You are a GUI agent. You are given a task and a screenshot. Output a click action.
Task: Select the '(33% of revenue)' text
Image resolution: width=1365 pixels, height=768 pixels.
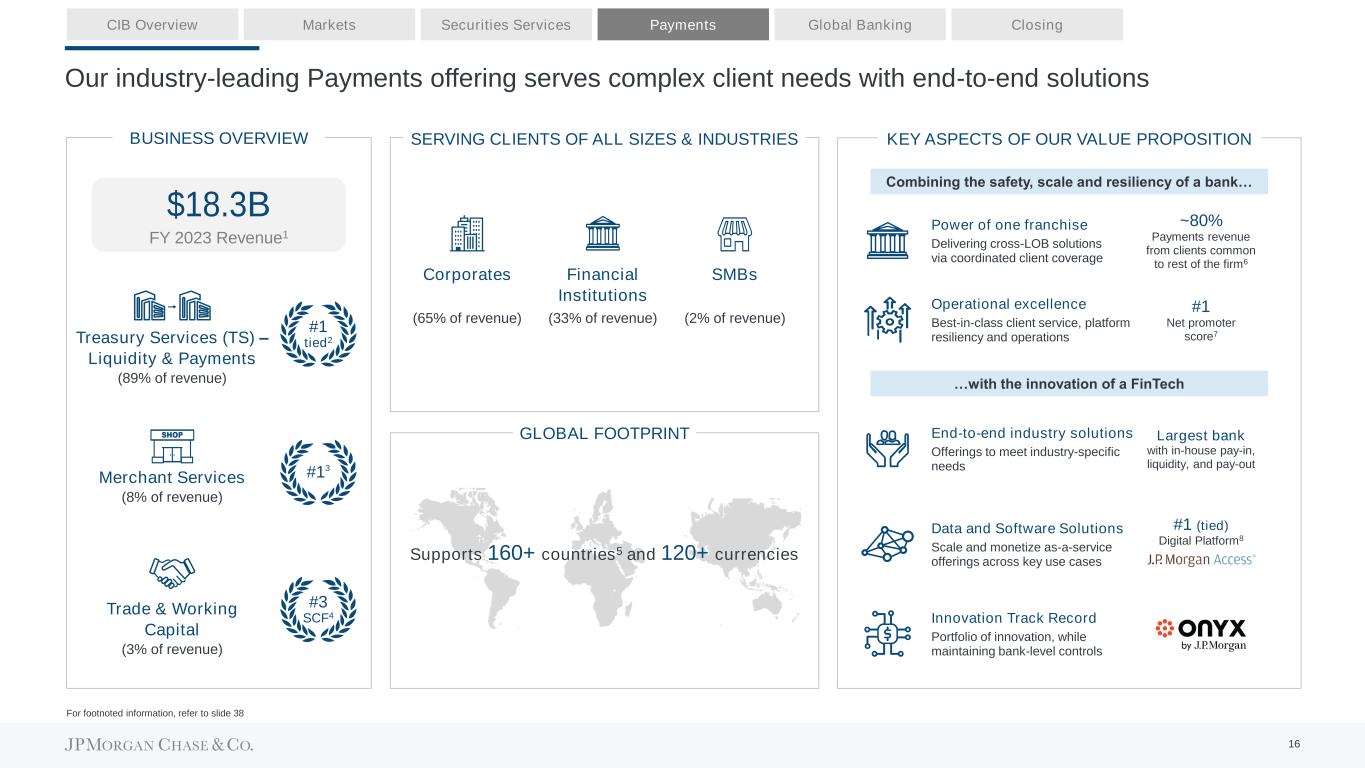tap(602, 318)
